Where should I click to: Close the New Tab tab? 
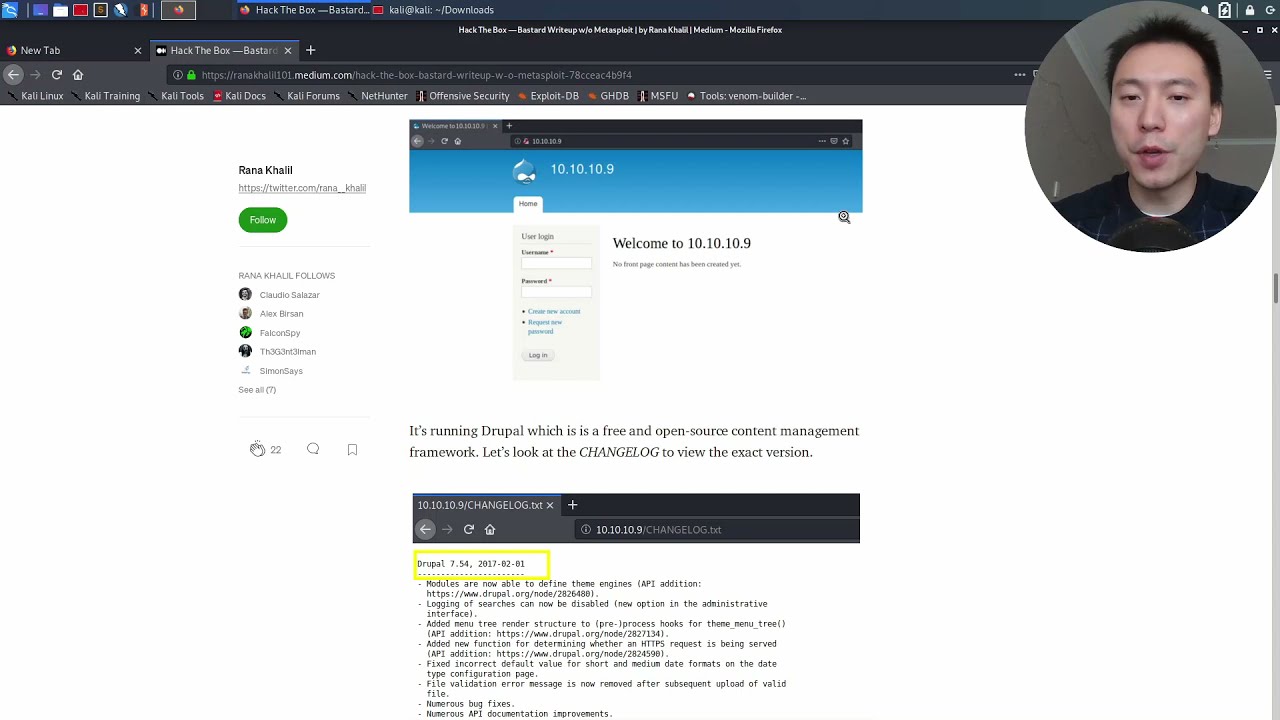[138, 50]
